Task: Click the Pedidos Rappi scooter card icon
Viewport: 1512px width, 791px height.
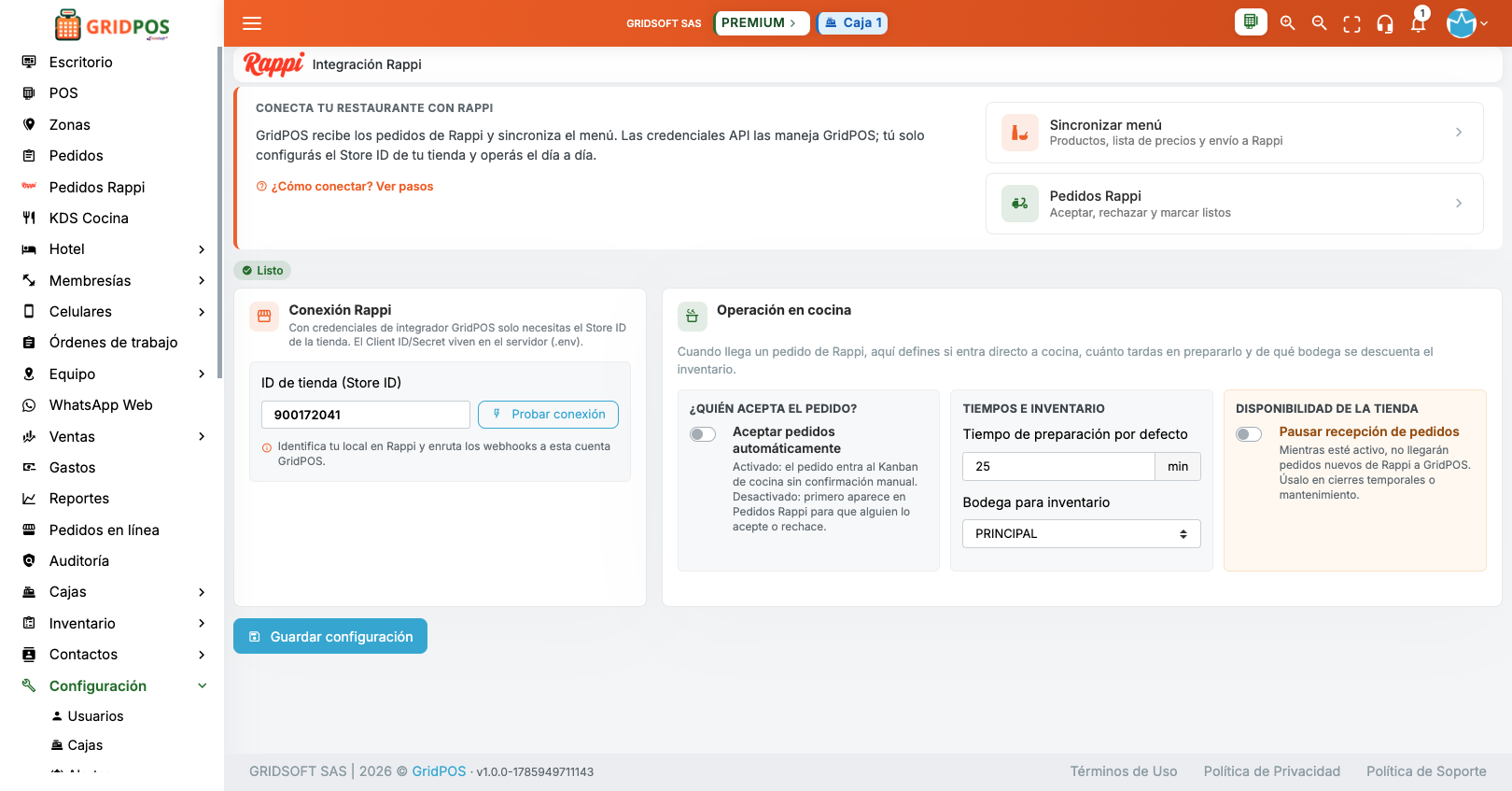Action: (1020, 204)
